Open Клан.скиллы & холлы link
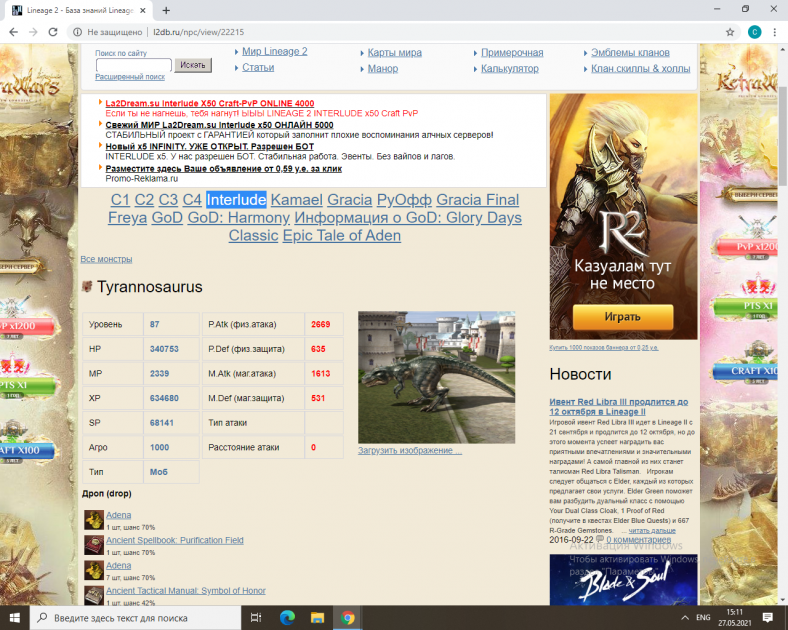Viewport: 788px width, 630px height. click(x=640, y=69)
